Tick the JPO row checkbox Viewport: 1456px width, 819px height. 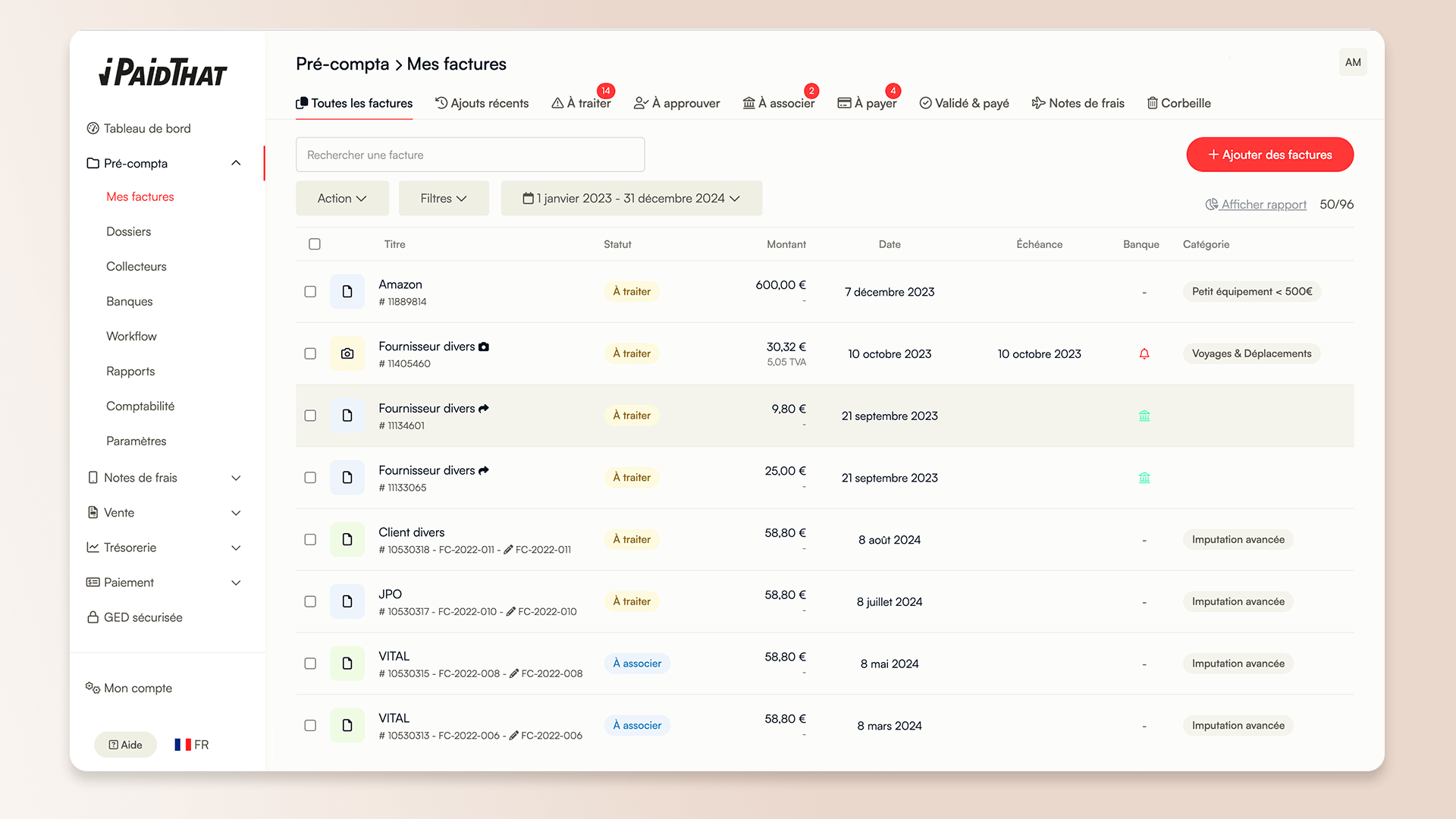pos(310,601)
